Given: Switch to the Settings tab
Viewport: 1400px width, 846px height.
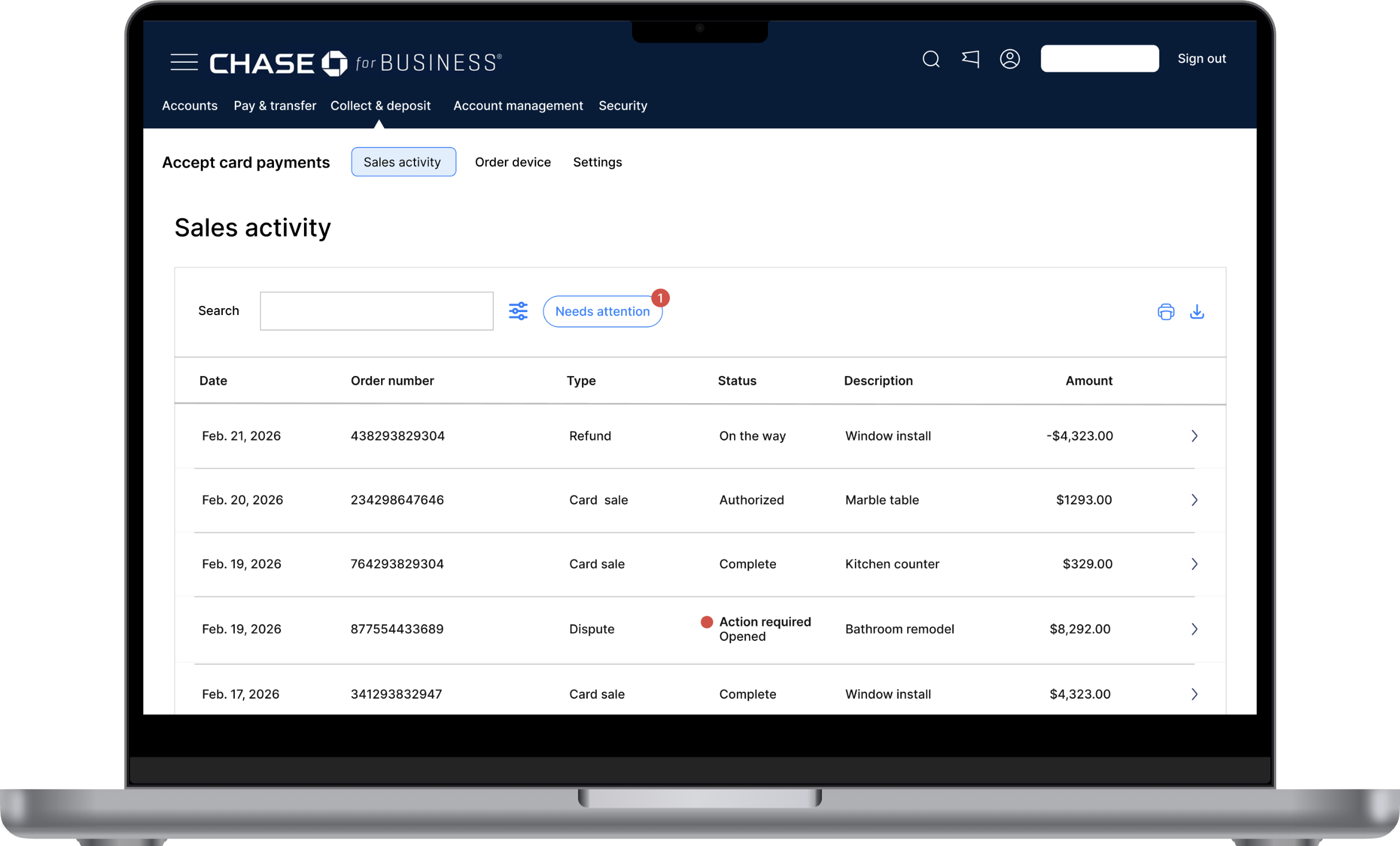Looking at the screenshot, I should pos(598,162).
